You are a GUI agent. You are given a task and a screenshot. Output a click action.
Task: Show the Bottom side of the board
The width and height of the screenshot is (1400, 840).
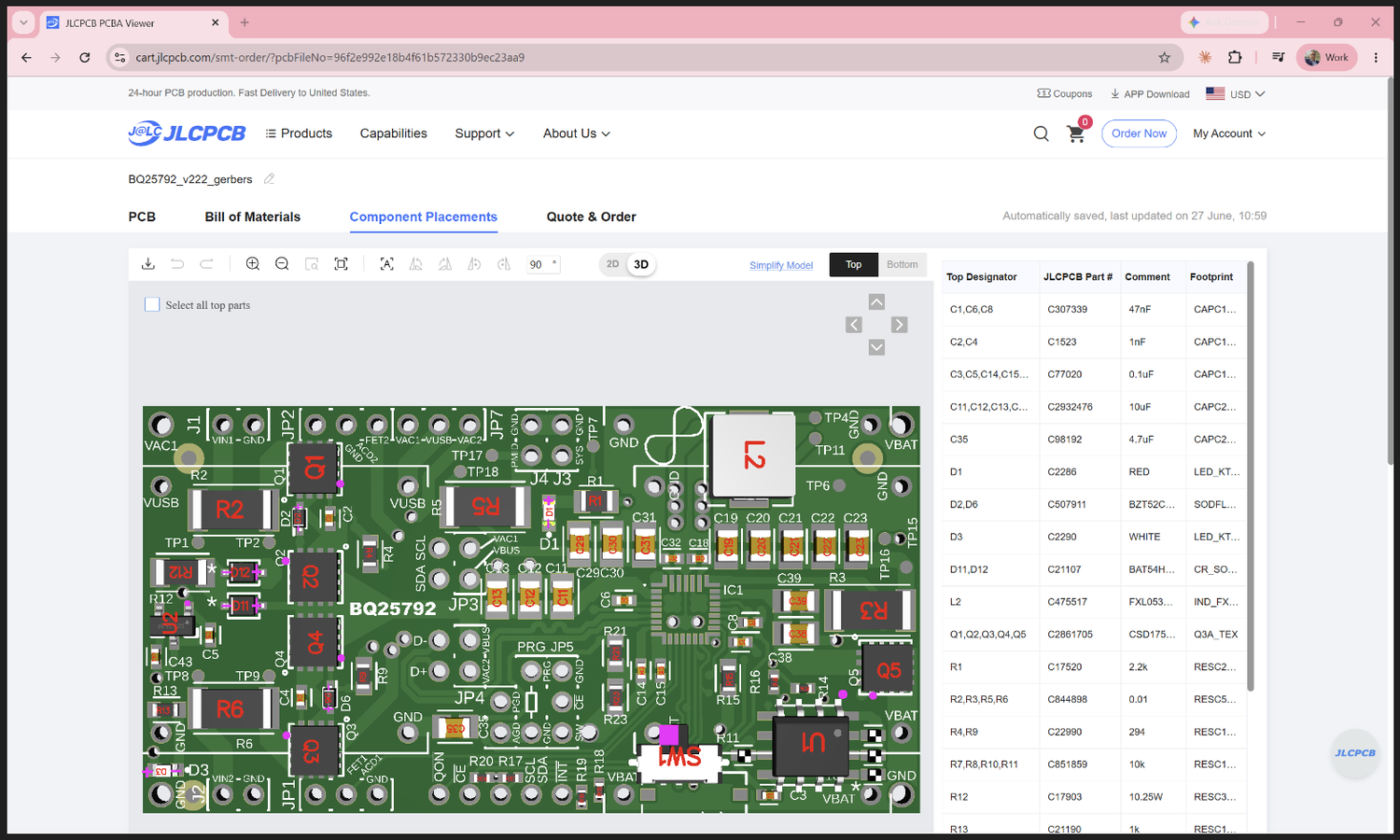coord(903,264)
